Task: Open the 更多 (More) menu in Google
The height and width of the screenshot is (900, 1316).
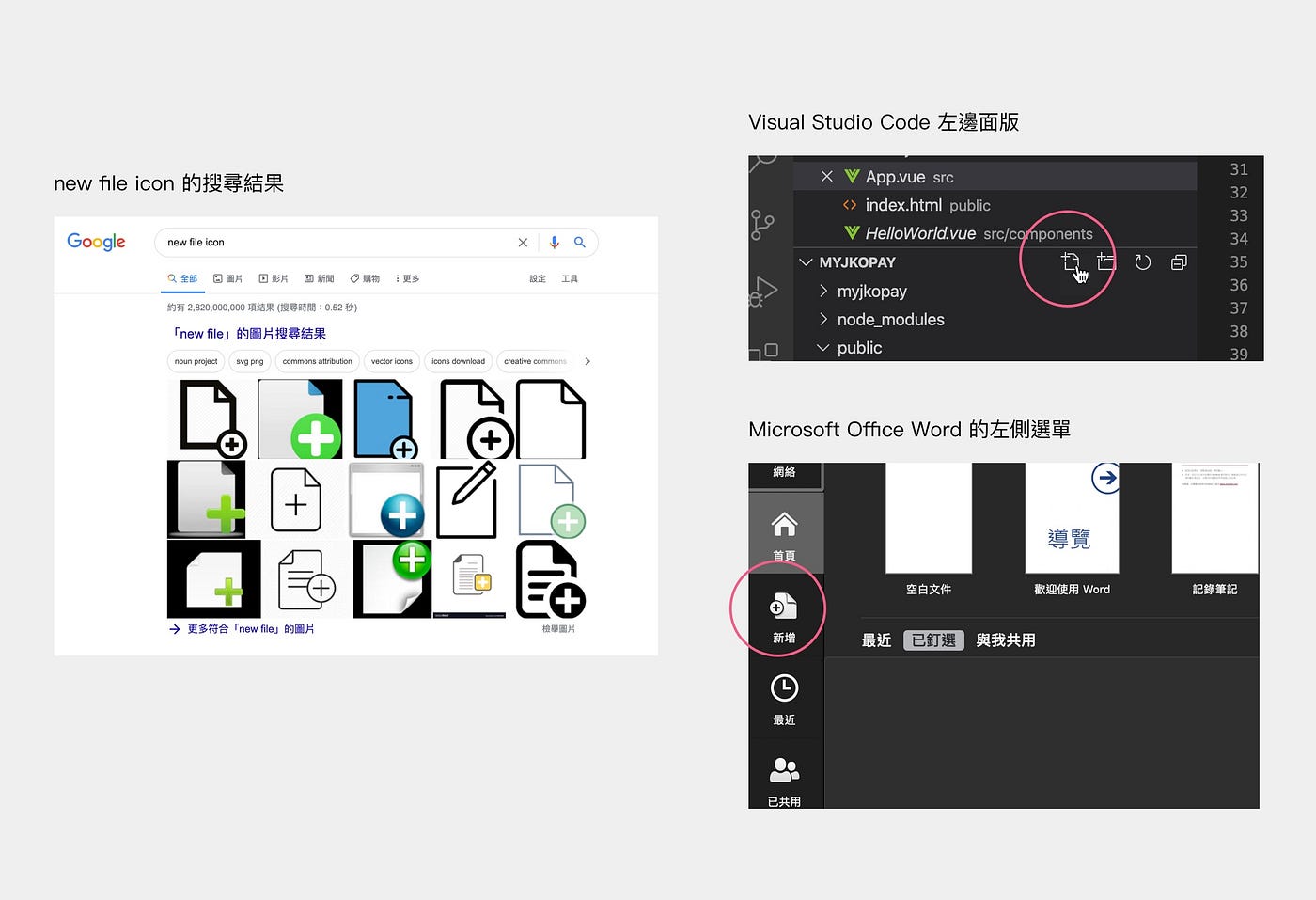Action: tap(408, 278)
